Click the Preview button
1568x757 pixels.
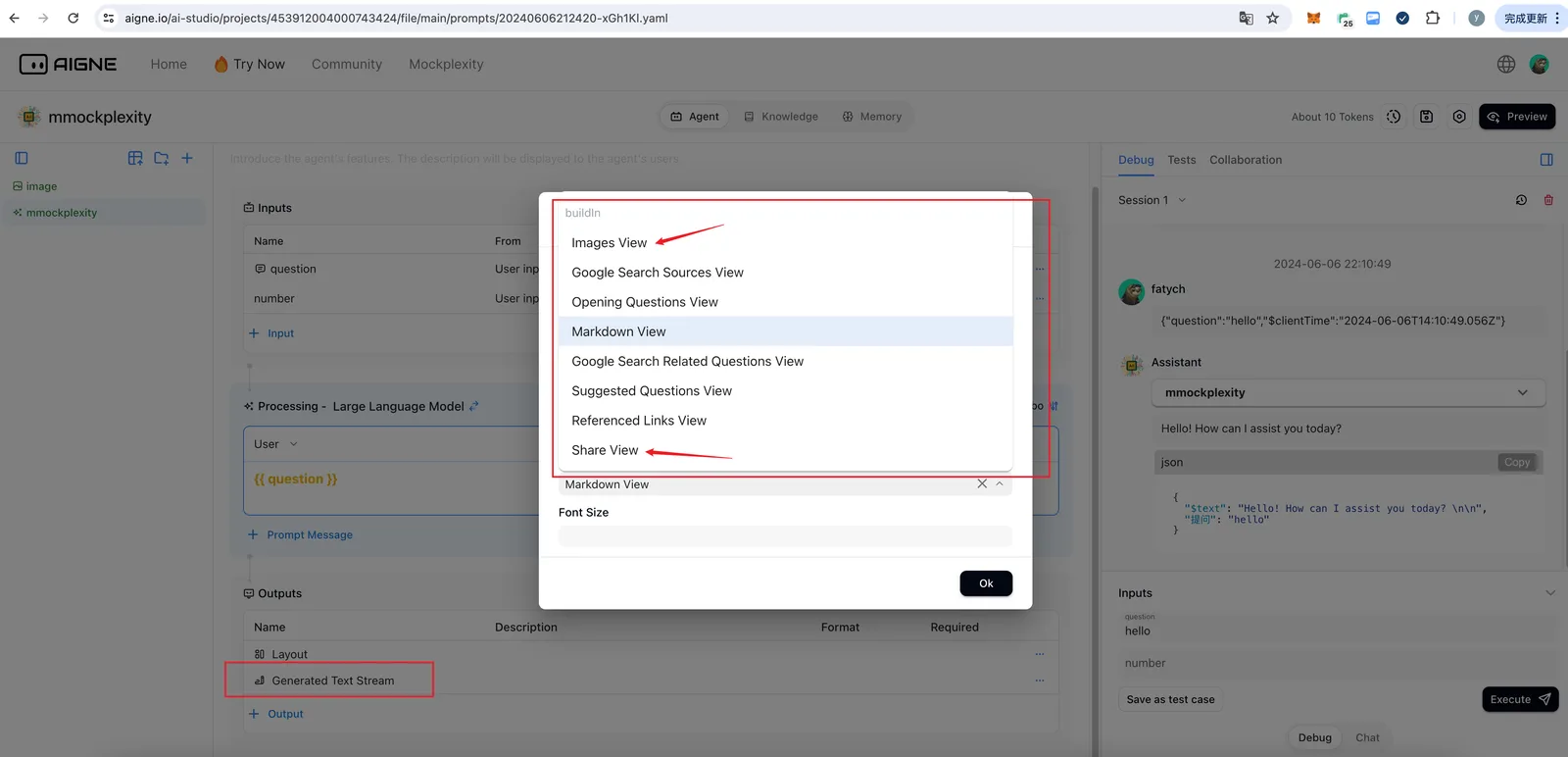1518,117
